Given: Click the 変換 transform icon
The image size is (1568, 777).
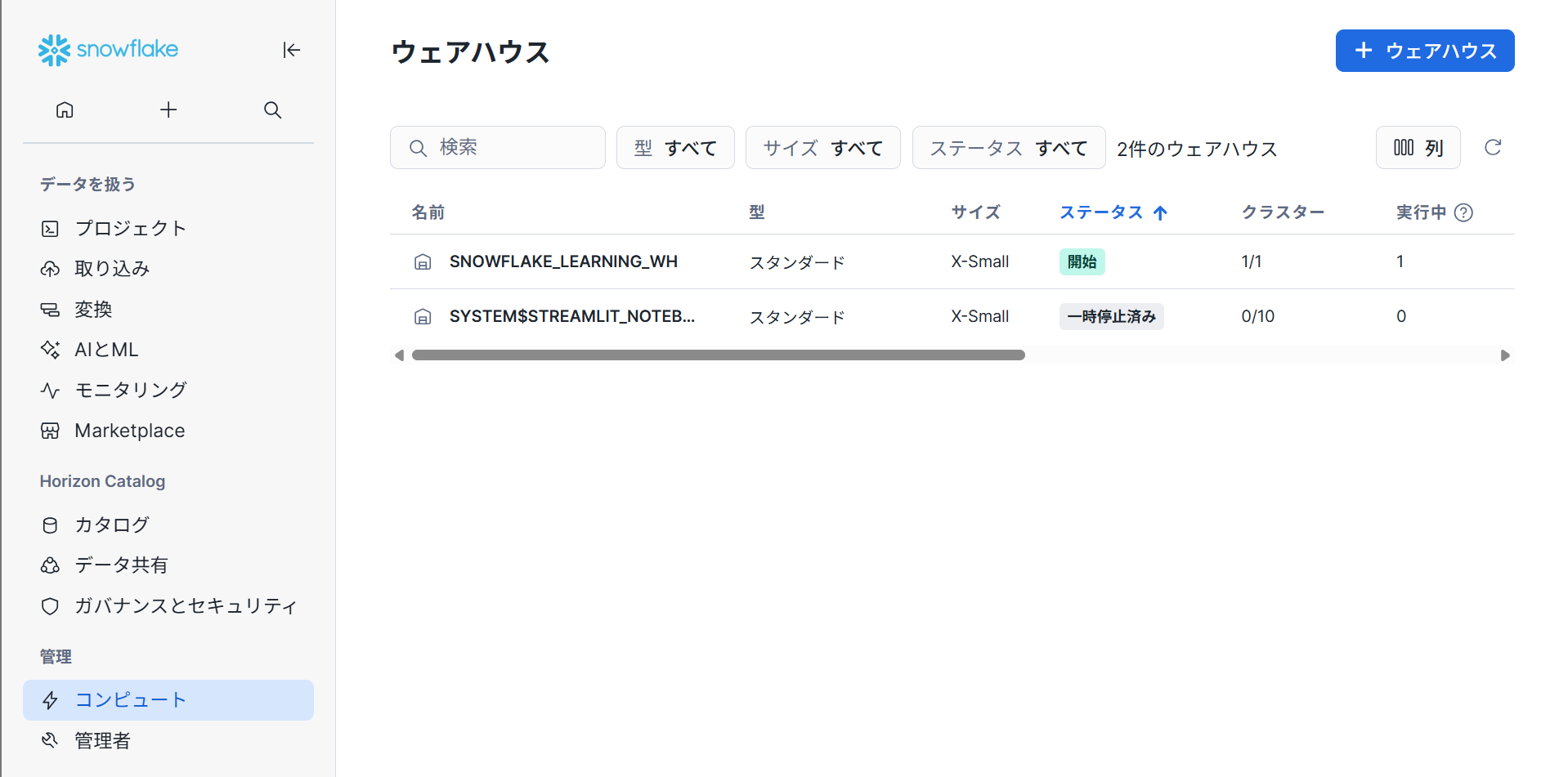Looking at the screenshot, I should click(x=50, y=310).
